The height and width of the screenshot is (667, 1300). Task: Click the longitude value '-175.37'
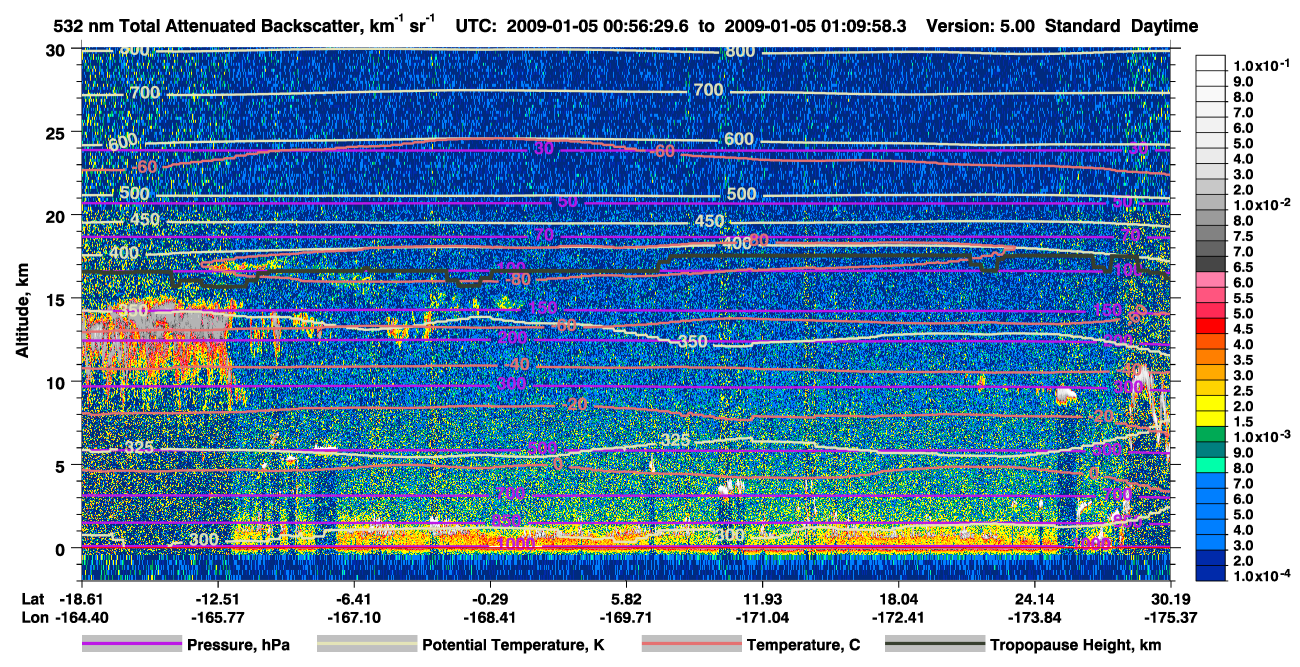[x=1171, y=617]
